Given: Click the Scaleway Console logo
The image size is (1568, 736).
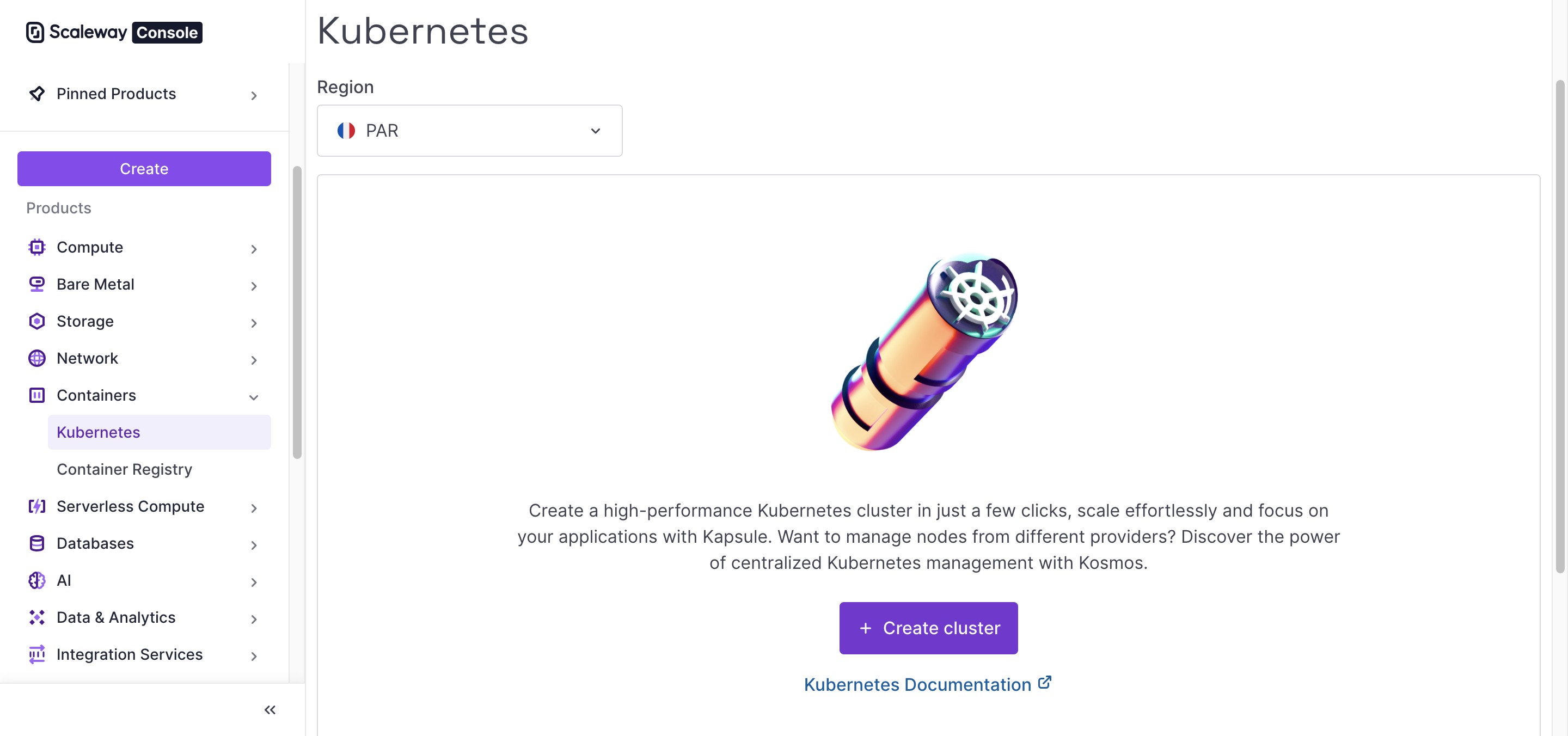Looking at the screenshot, I should 114,32.
